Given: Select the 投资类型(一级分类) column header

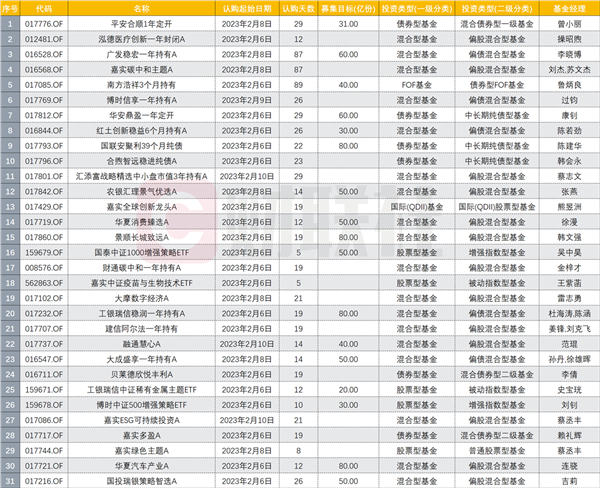Looking at the screenshot, I should point(417,8).
